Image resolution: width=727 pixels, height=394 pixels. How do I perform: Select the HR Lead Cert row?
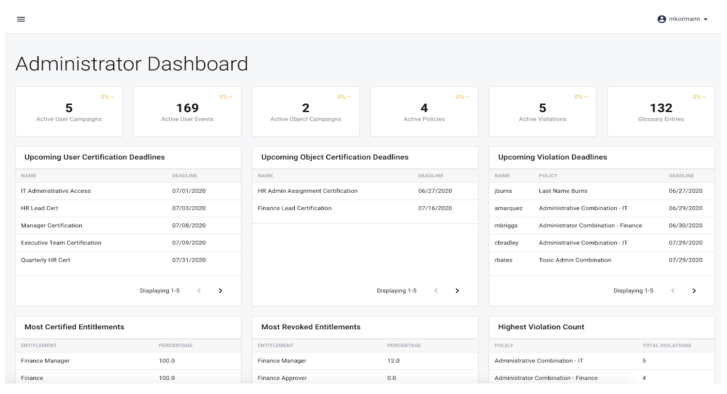point(128,208)
